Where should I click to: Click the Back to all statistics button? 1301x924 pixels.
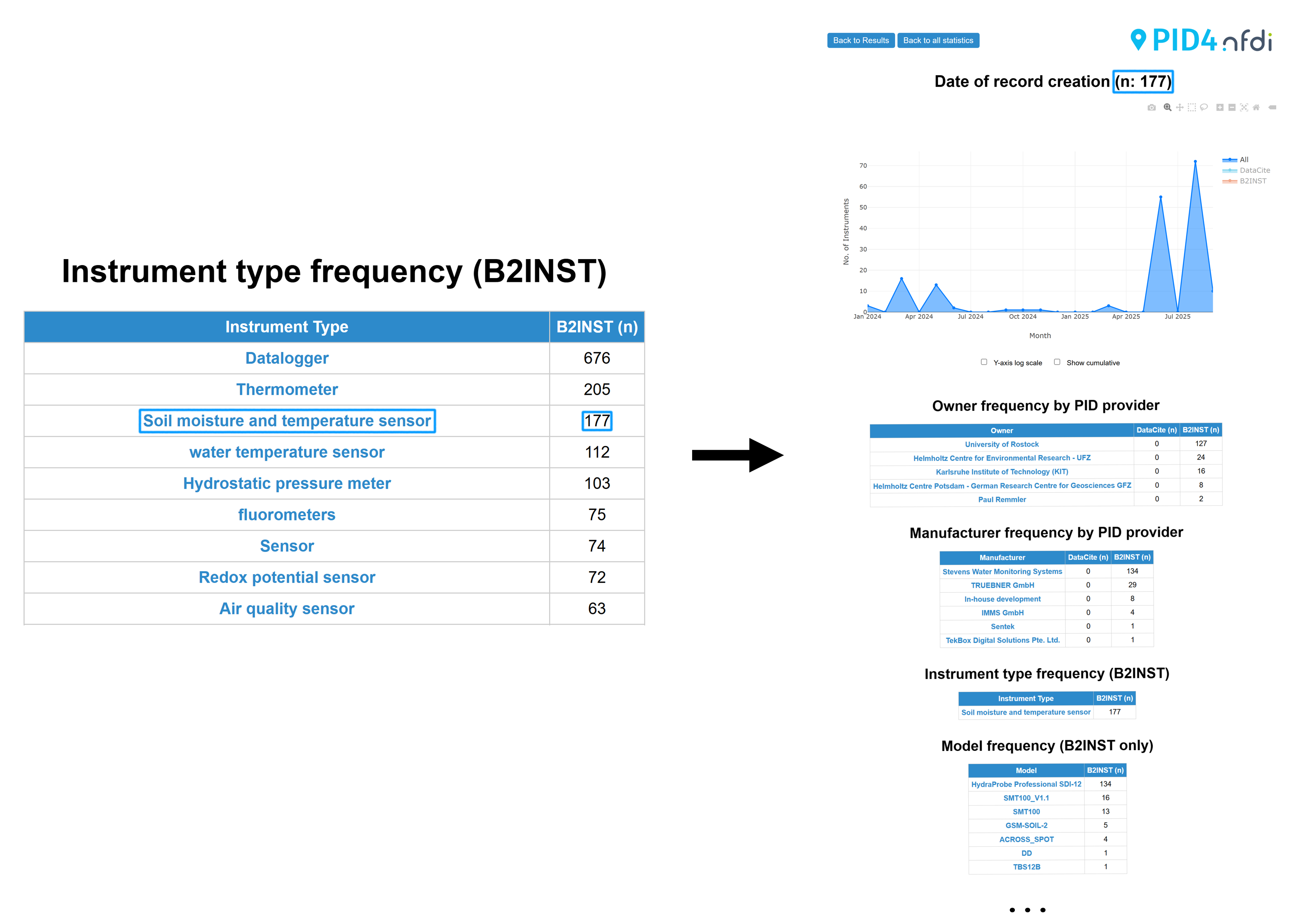point(938,40)
